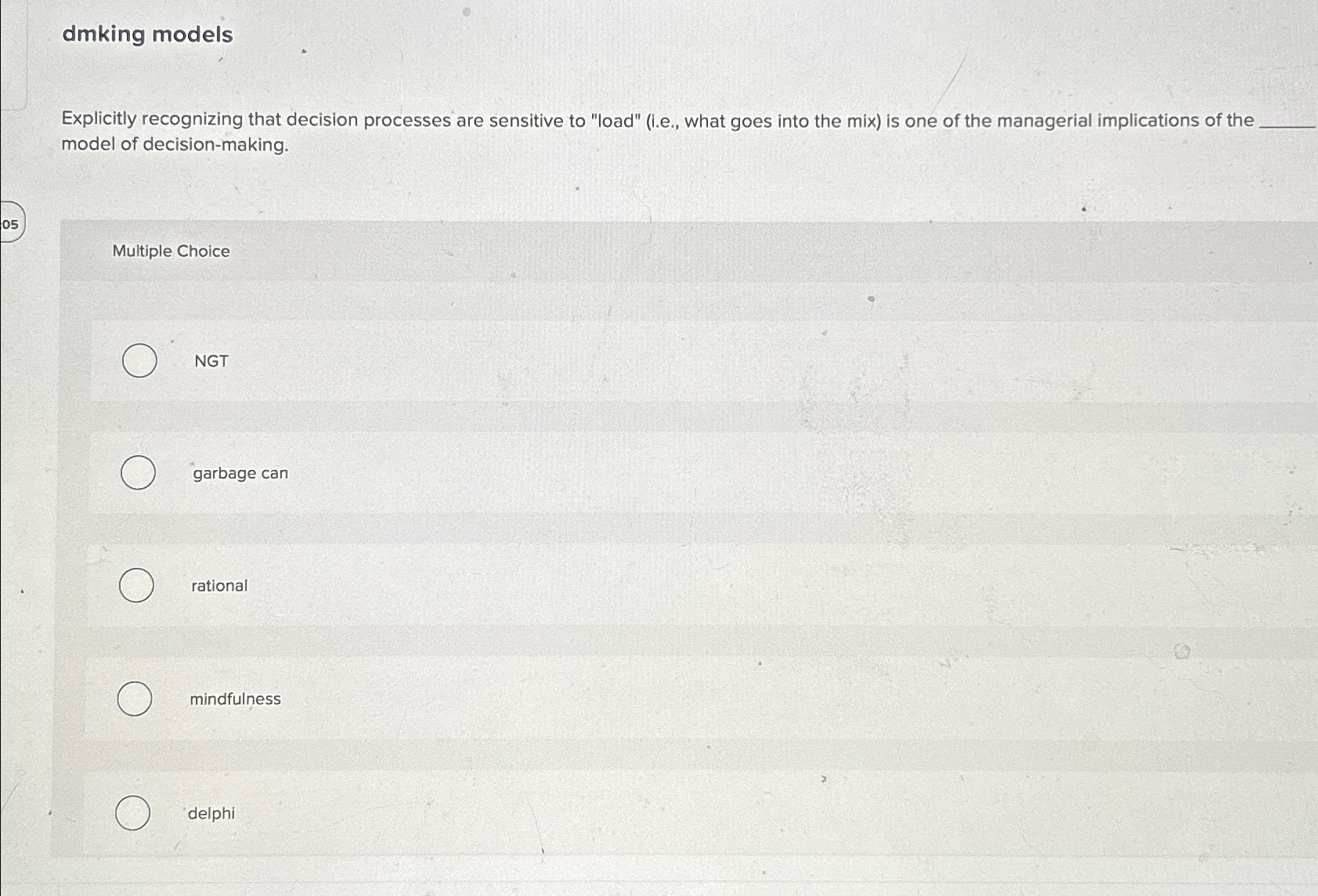The image size is (1318, 896).
Task: Click the mindfulness label text
Action: pyautogui.click(x=234, y=698)
